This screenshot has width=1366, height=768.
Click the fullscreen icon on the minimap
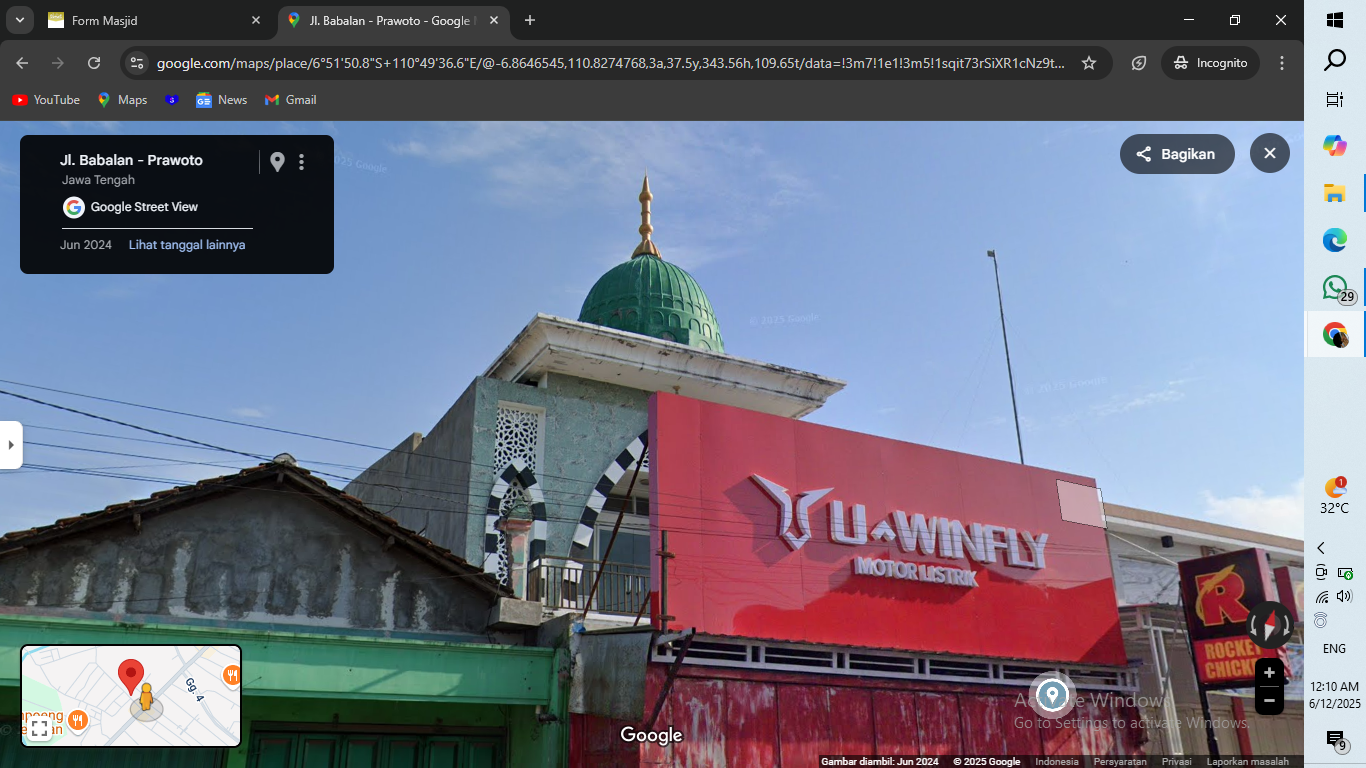tap(40, 728)
